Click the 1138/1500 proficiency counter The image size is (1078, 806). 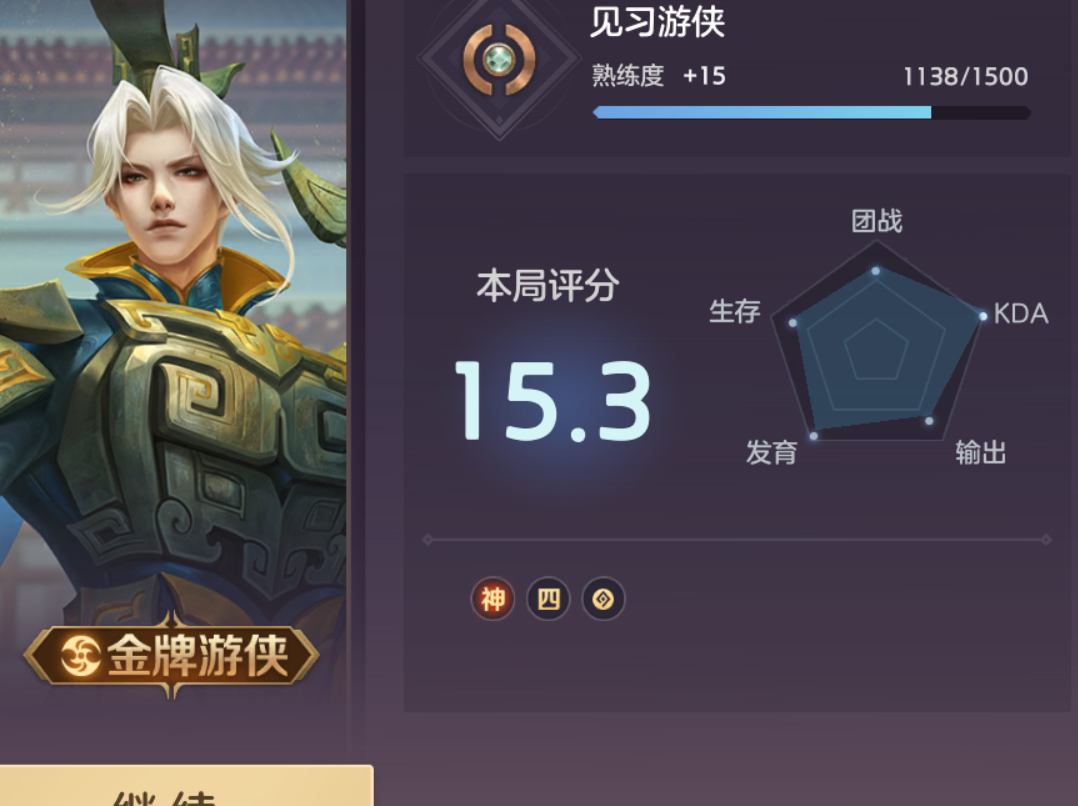[965, 76]
